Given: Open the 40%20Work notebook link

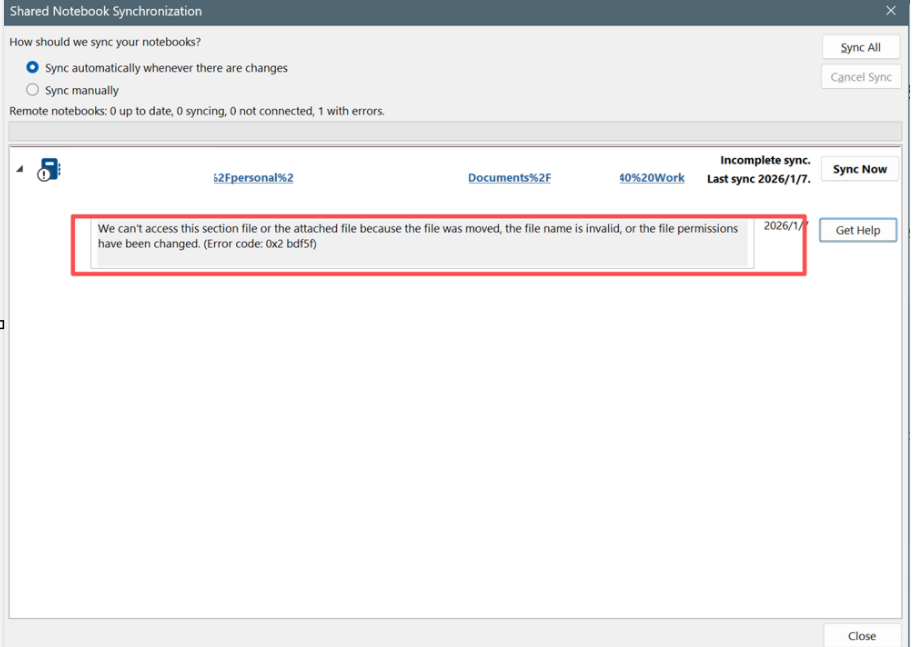Looking at the screenshot, I should click(651, 178).
